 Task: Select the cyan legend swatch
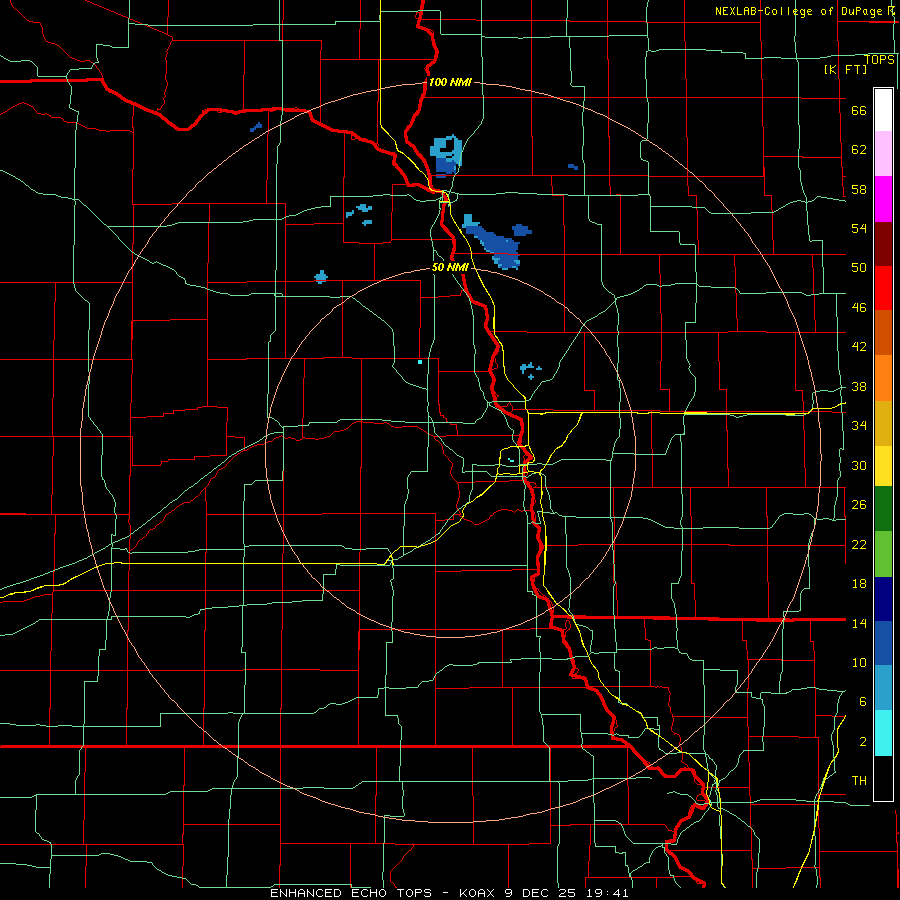(x=883, y=733)
